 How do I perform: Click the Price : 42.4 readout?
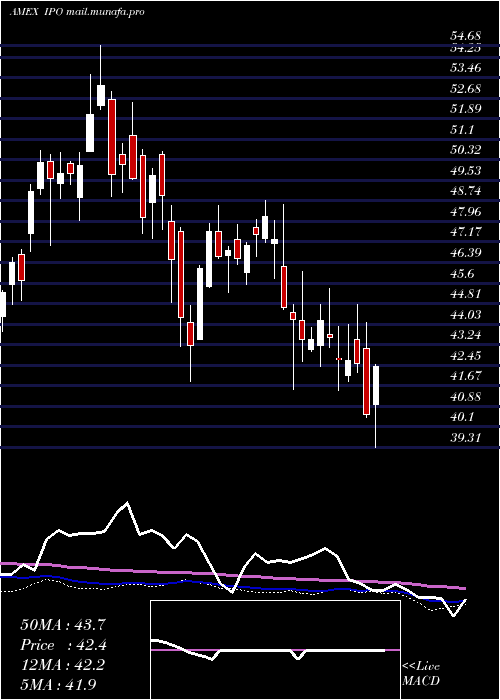[x=63, y=645]
